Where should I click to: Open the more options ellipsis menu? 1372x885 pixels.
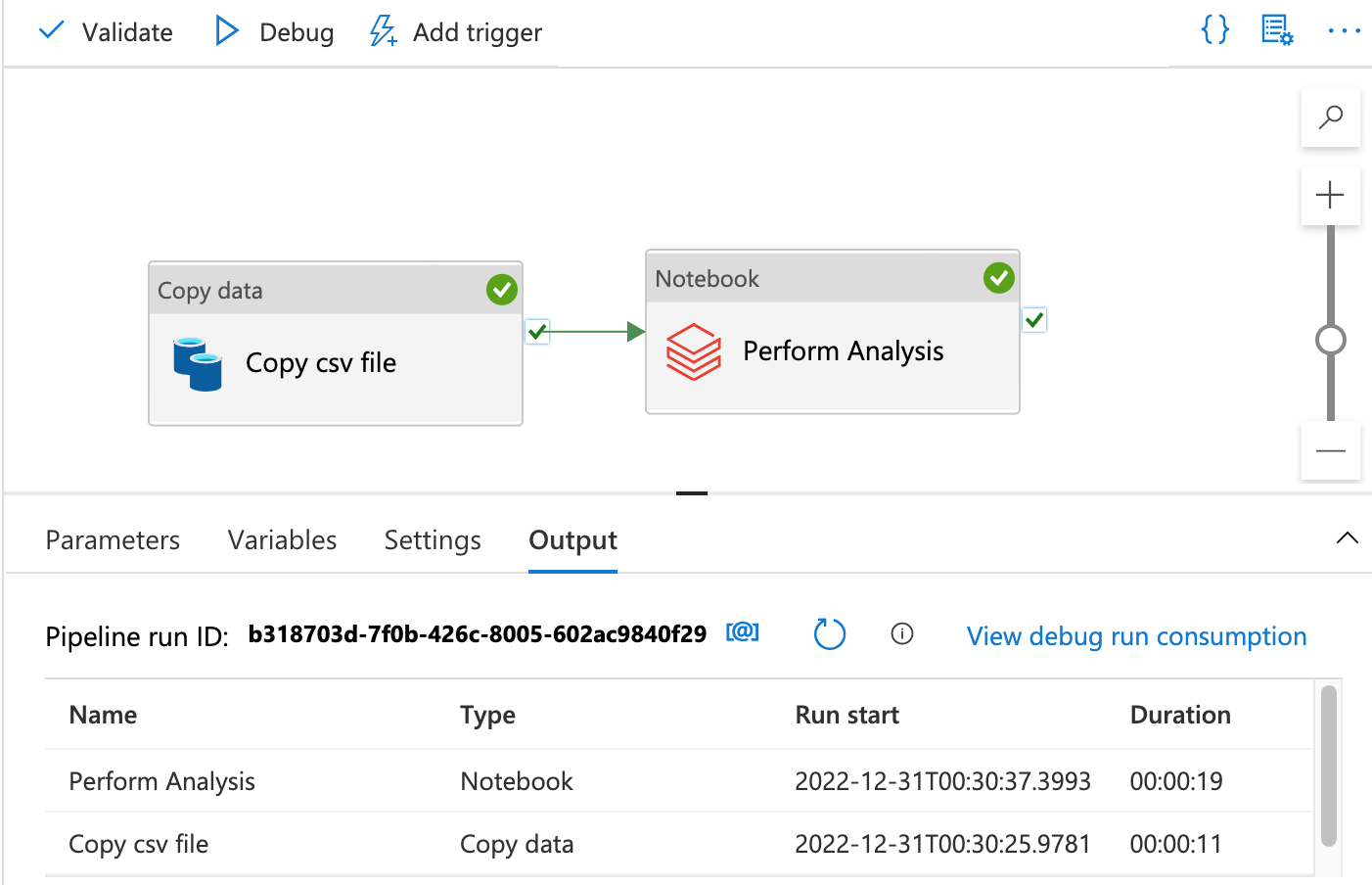tap(1344, 31)
